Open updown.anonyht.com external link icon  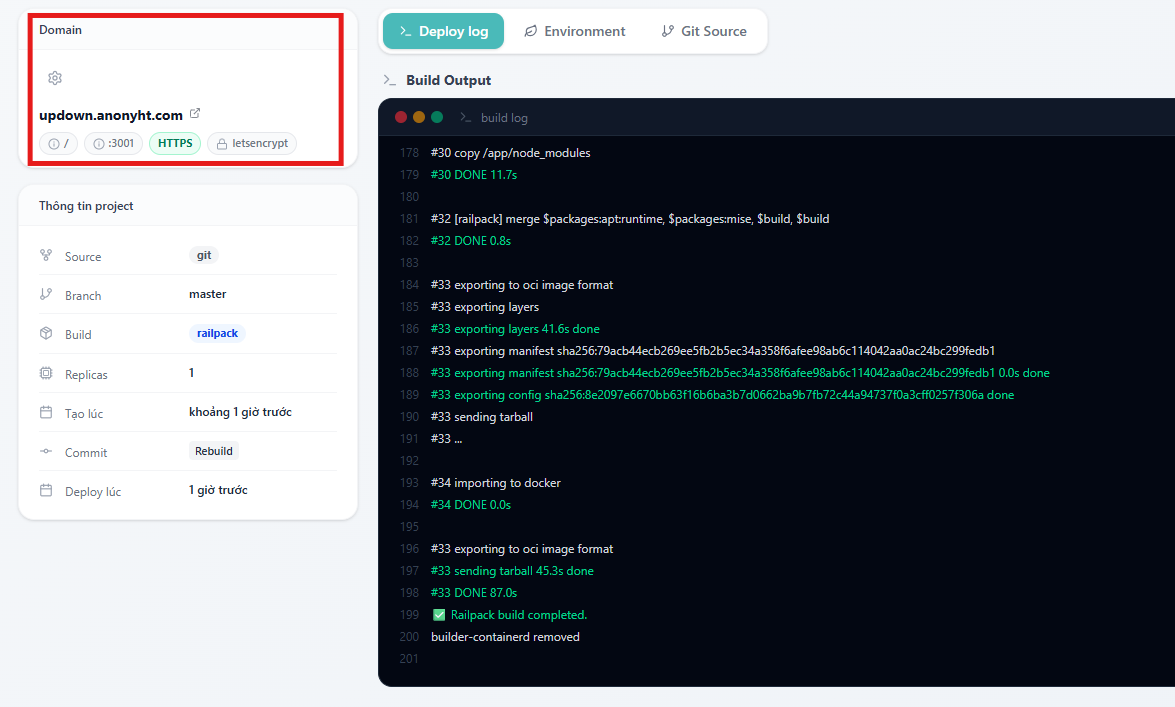coord(195,114)
